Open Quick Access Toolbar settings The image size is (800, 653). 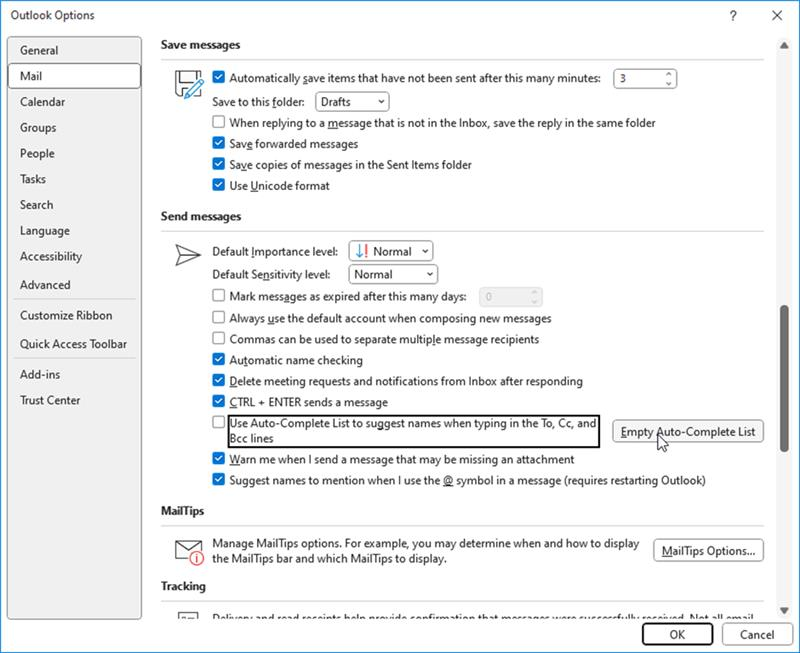coord(74,344)
